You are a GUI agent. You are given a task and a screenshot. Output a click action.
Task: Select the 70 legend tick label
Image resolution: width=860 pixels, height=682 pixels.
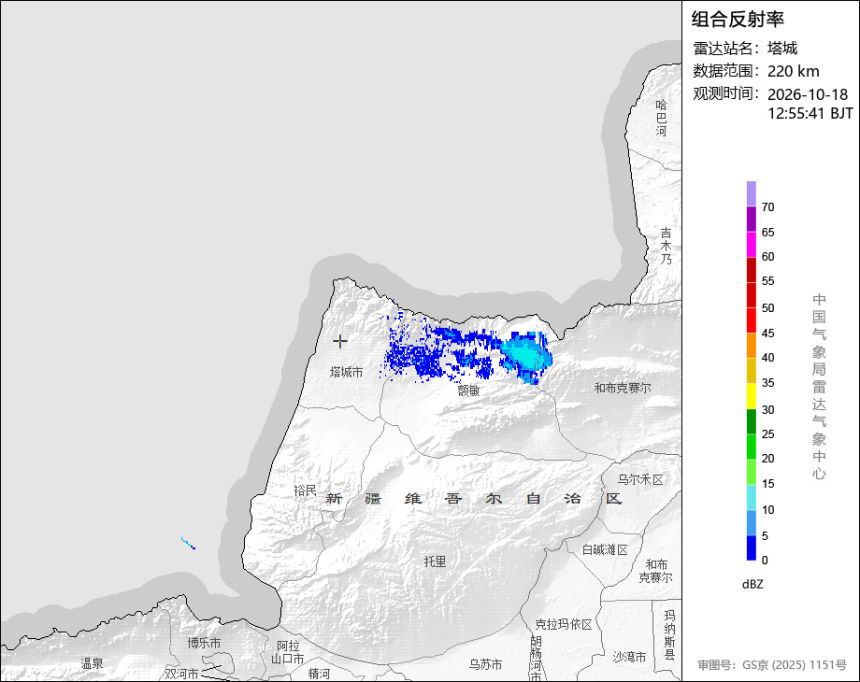pyautogui.click(x=768, y=207)
